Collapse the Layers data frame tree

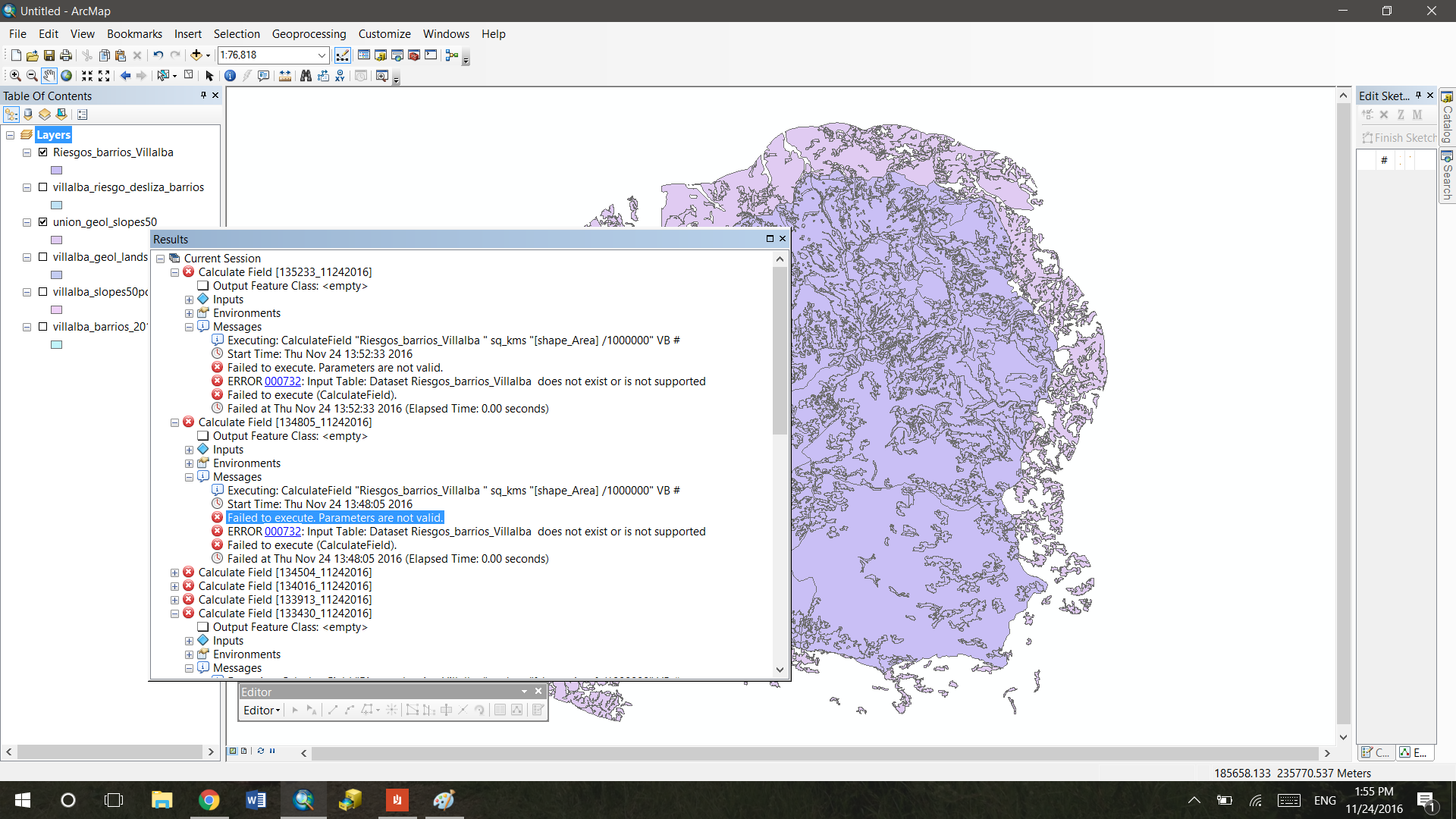(x=11, y=135)
